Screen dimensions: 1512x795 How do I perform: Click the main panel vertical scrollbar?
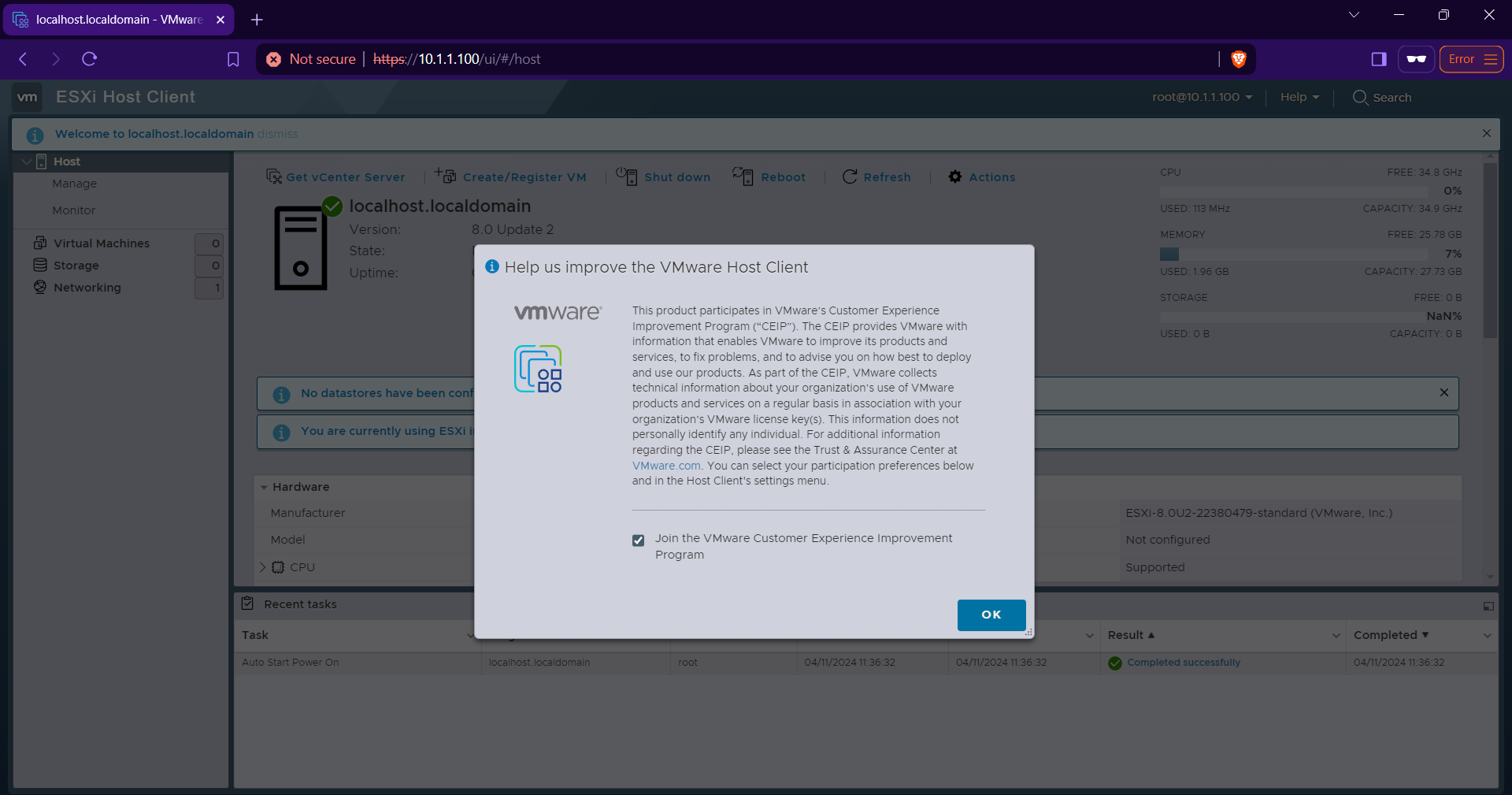[x=1489, y=251]
